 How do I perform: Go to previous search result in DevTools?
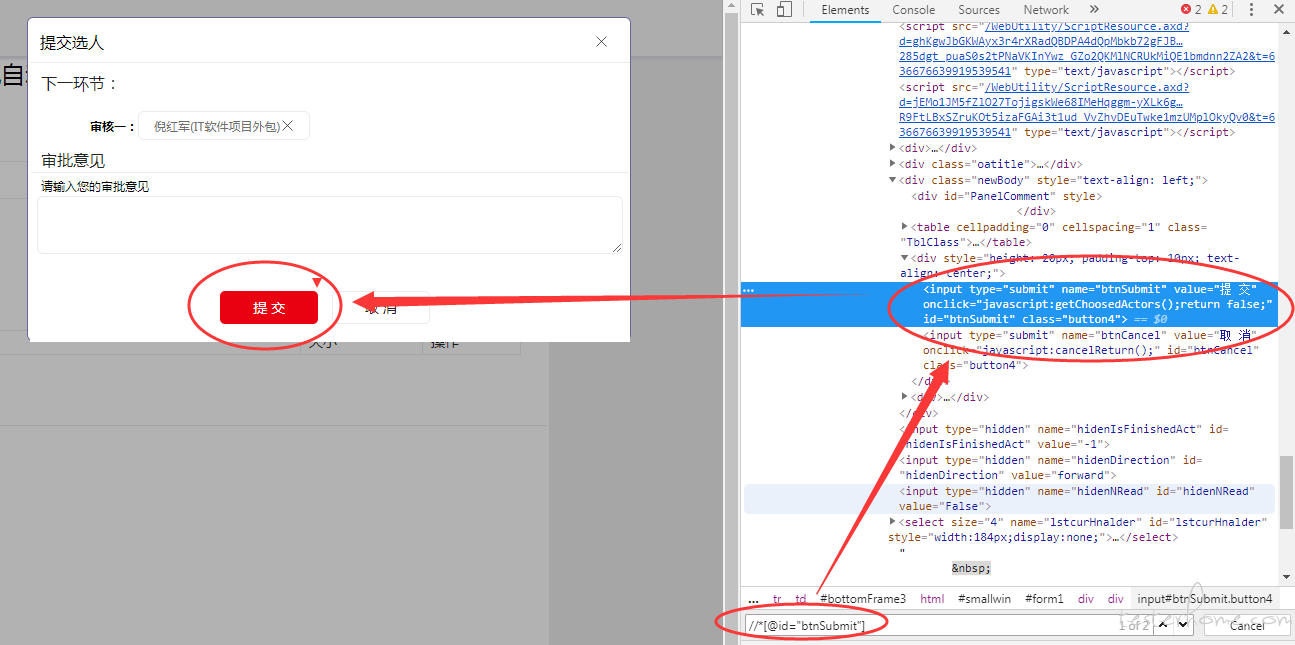coord(1165,625)
